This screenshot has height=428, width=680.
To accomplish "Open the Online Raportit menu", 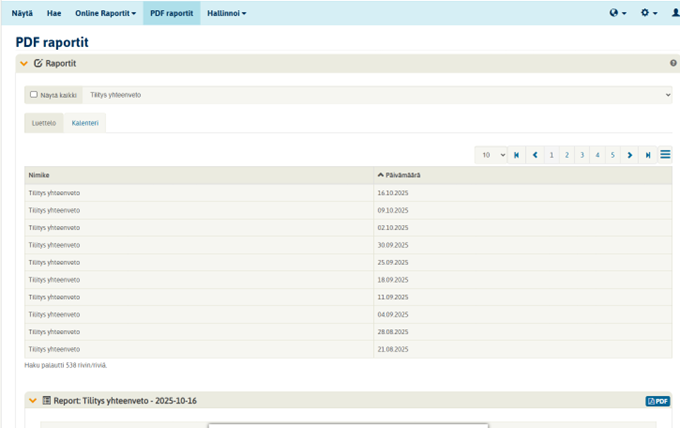I will (x=105, y=12).
